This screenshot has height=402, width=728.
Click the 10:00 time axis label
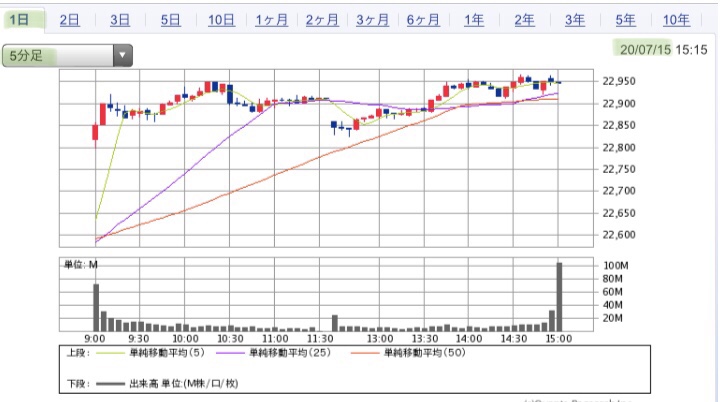click(185, 339)
